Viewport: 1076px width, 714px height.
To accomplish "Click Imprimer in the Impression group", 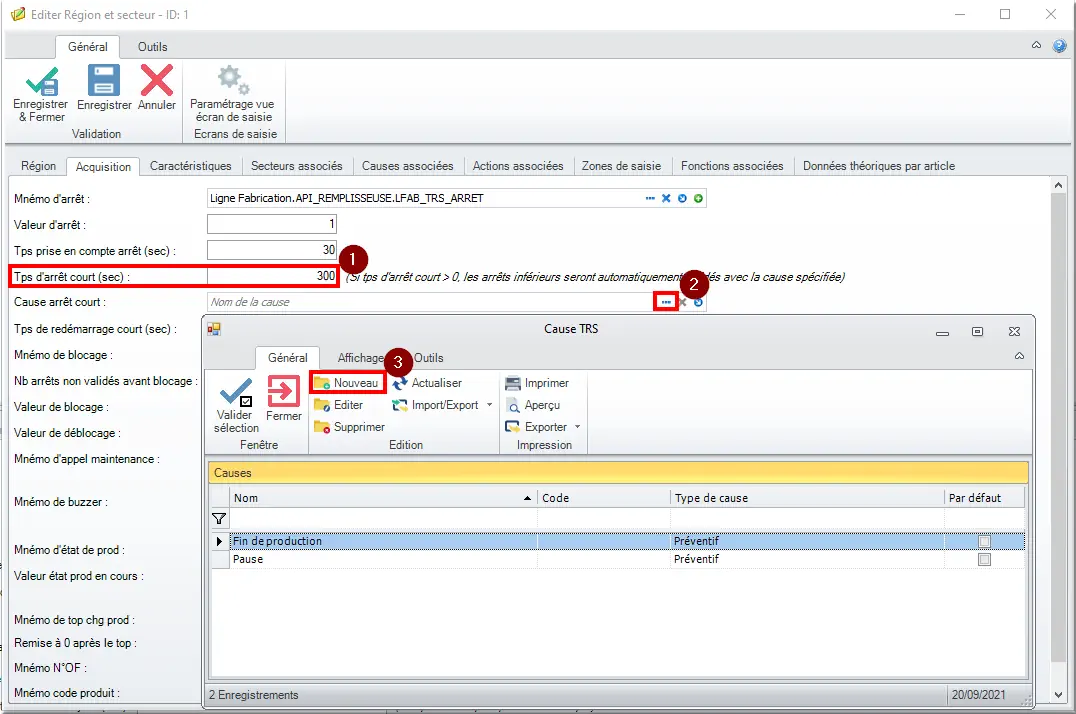I will (537, 382).
